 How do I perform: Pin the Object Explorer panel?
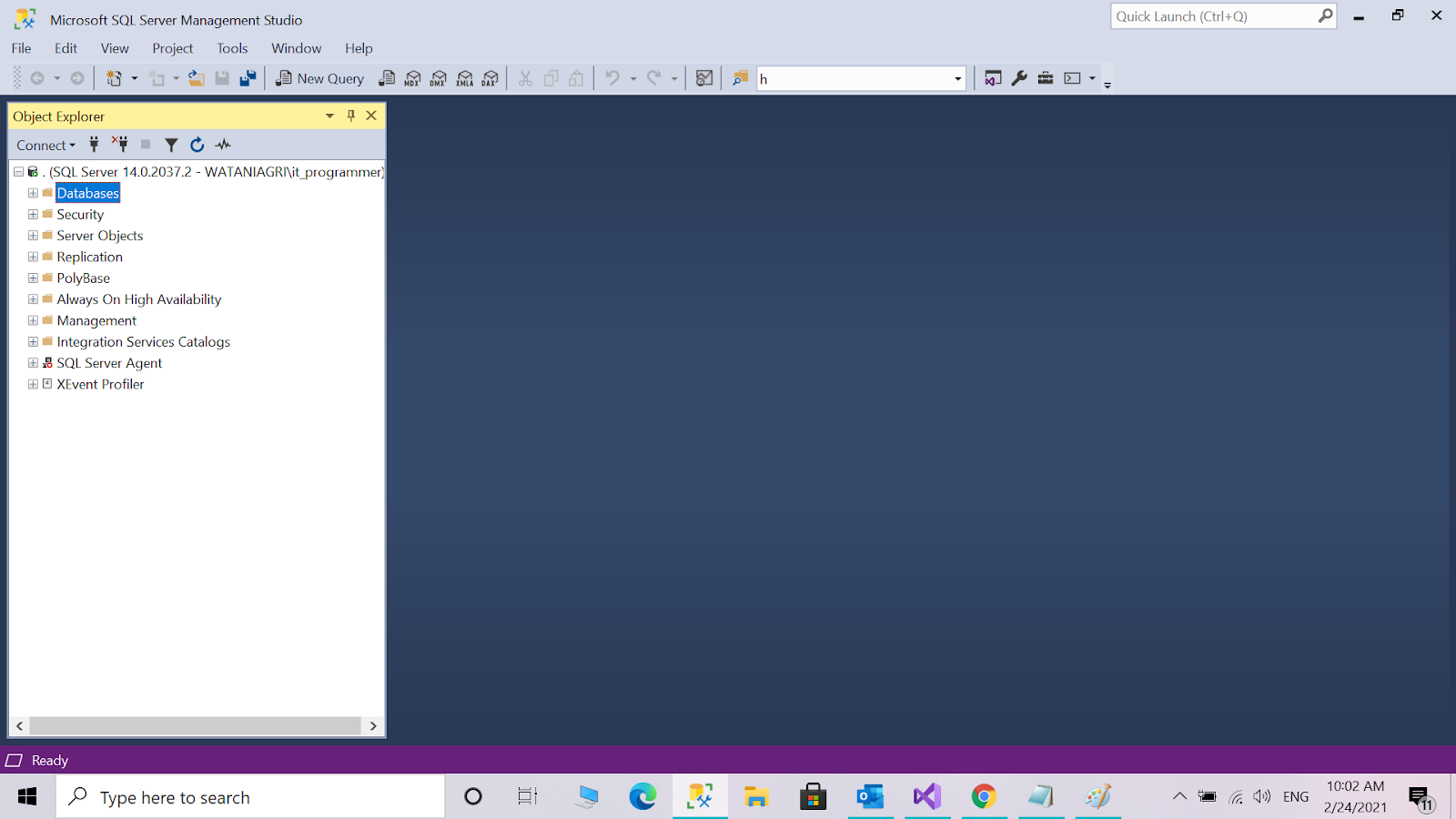pos(351,116)
